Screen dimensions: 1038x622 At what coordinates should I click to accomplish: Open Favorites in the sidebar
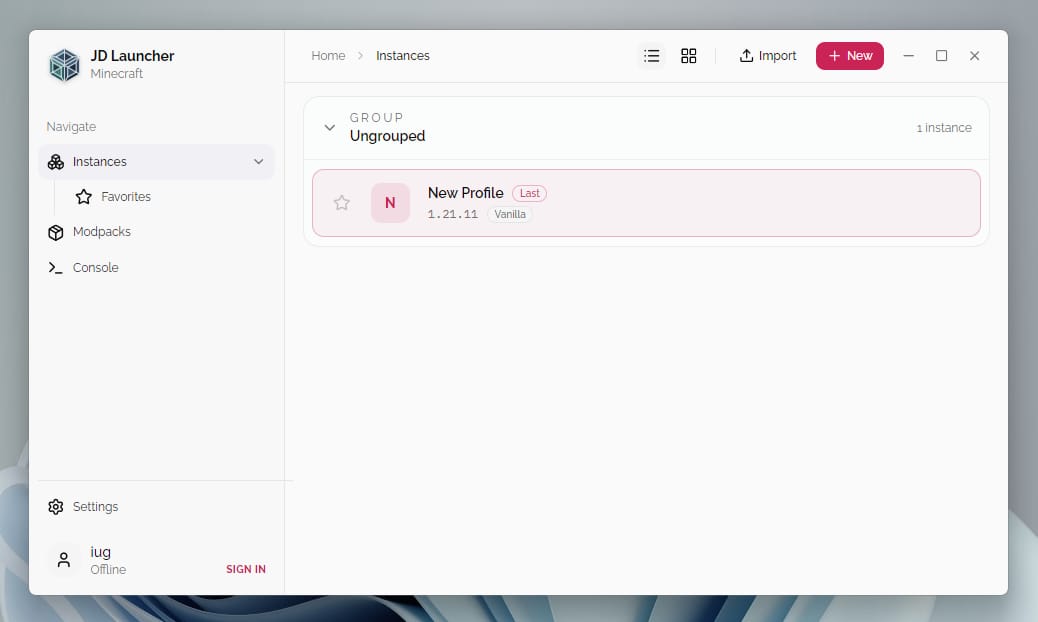113,197
